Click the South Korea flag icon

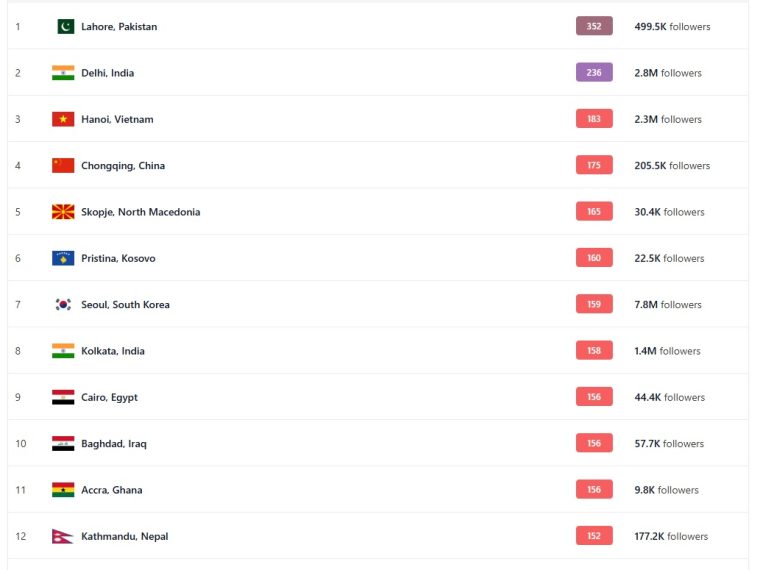(x=63, y=304)
